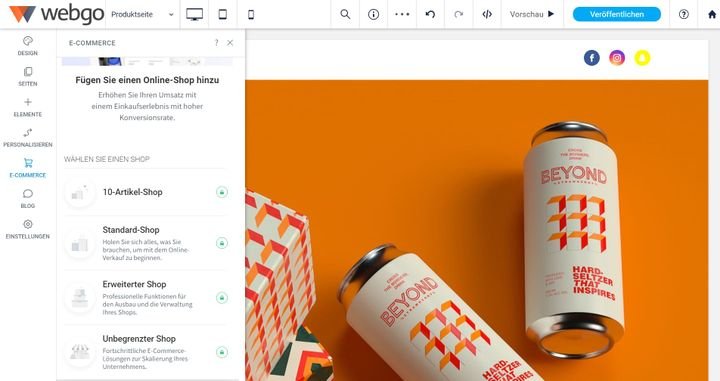Click the Unbegrenzter Shop thumbnail icon

pos(80,352)
